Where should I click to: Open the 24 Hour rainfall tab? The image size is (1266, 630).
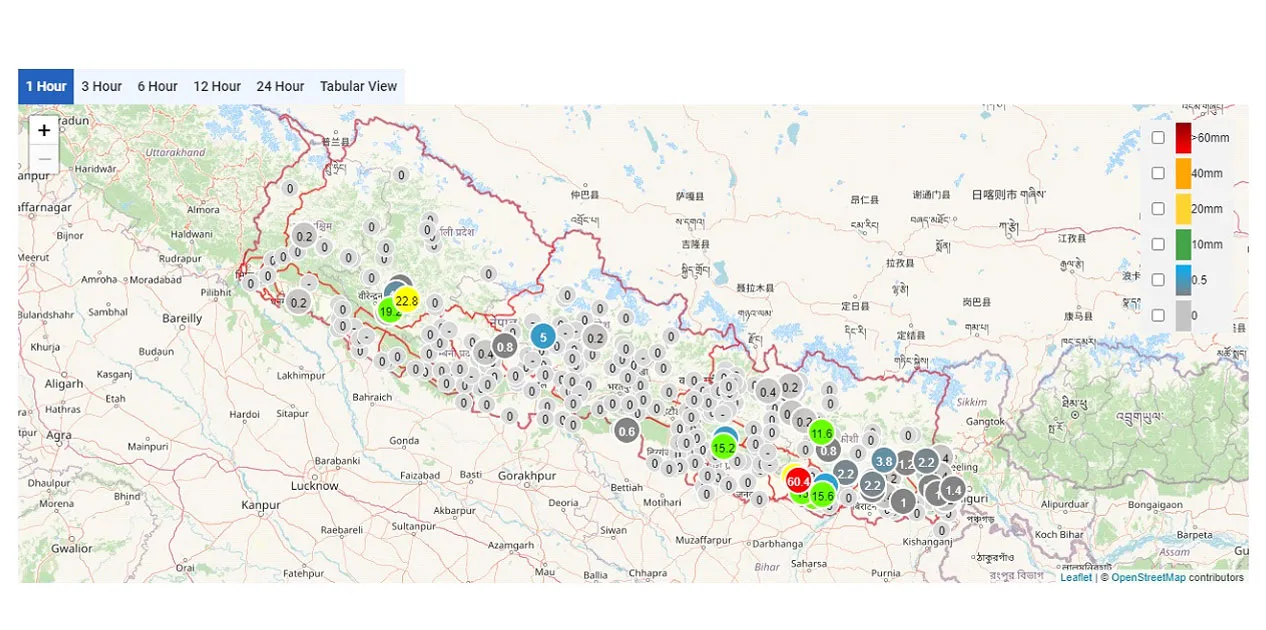pos(280,87)
